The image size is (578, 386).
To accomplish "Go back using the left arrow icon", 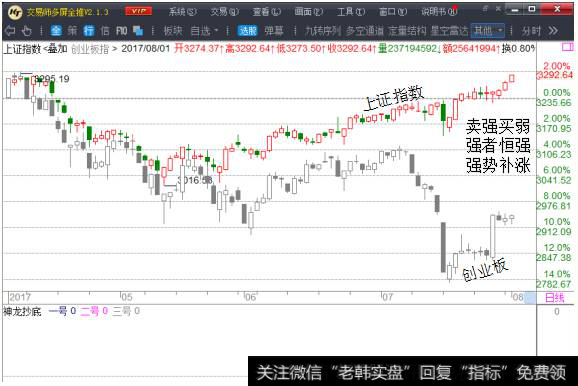I will pos(10,31).
